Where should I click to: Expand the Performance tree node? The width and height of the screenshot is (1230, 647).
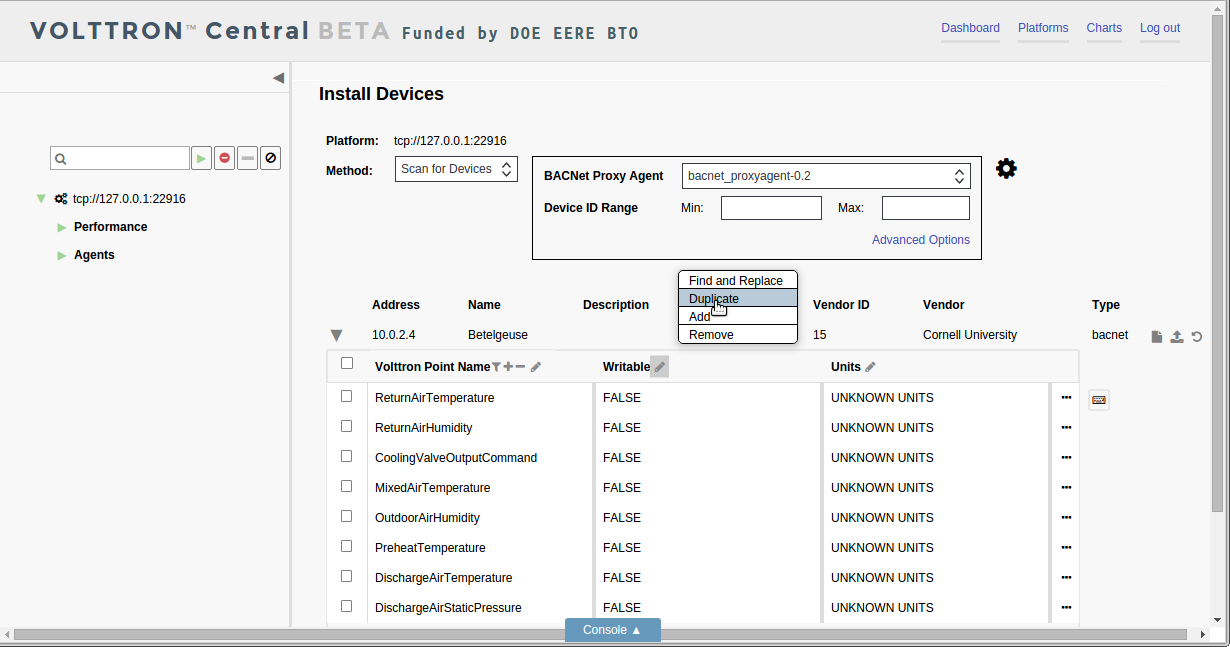tap(62, 228)
